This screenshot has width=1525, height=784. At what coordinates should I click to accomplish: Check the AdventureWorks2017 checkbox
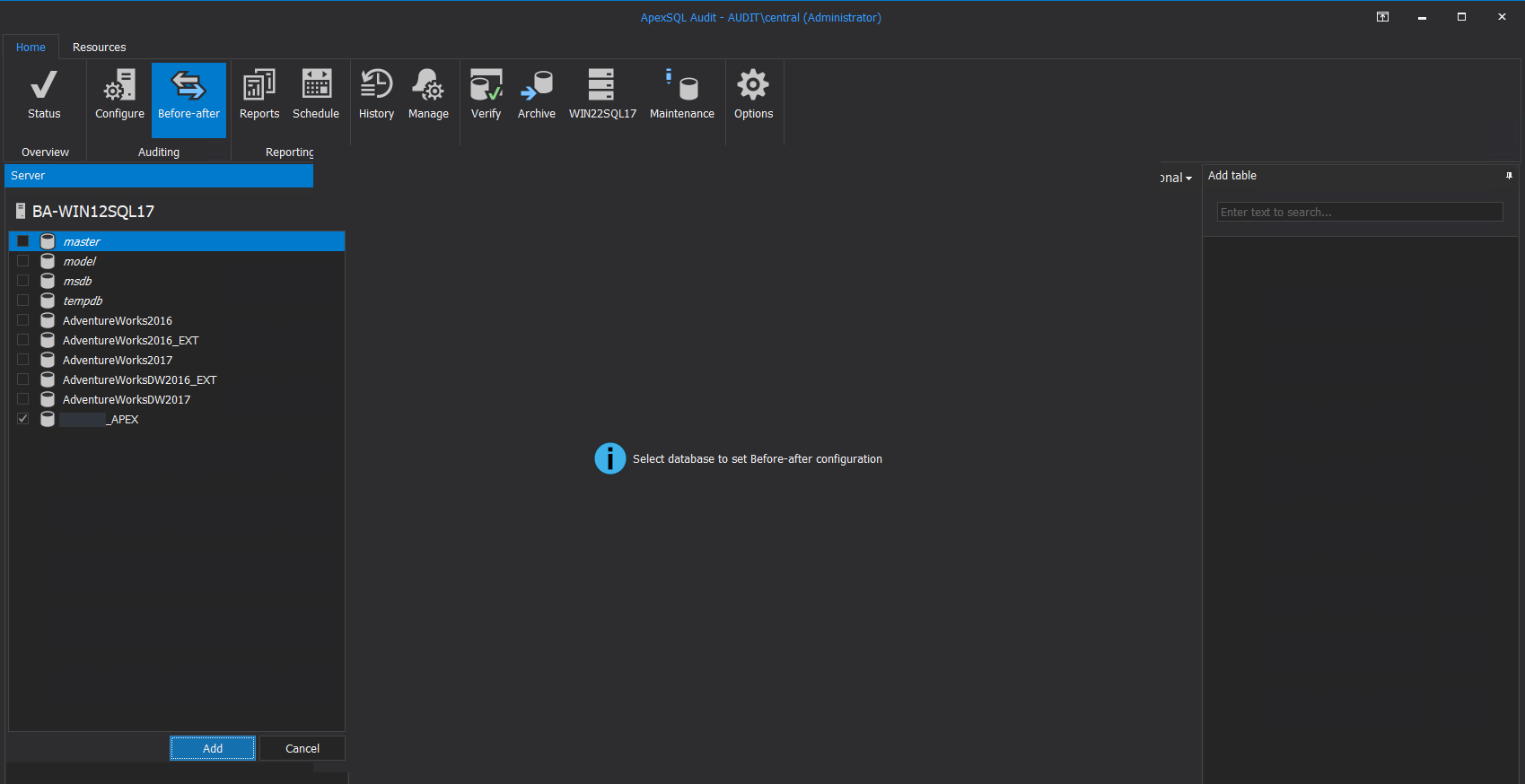(23, 360)
